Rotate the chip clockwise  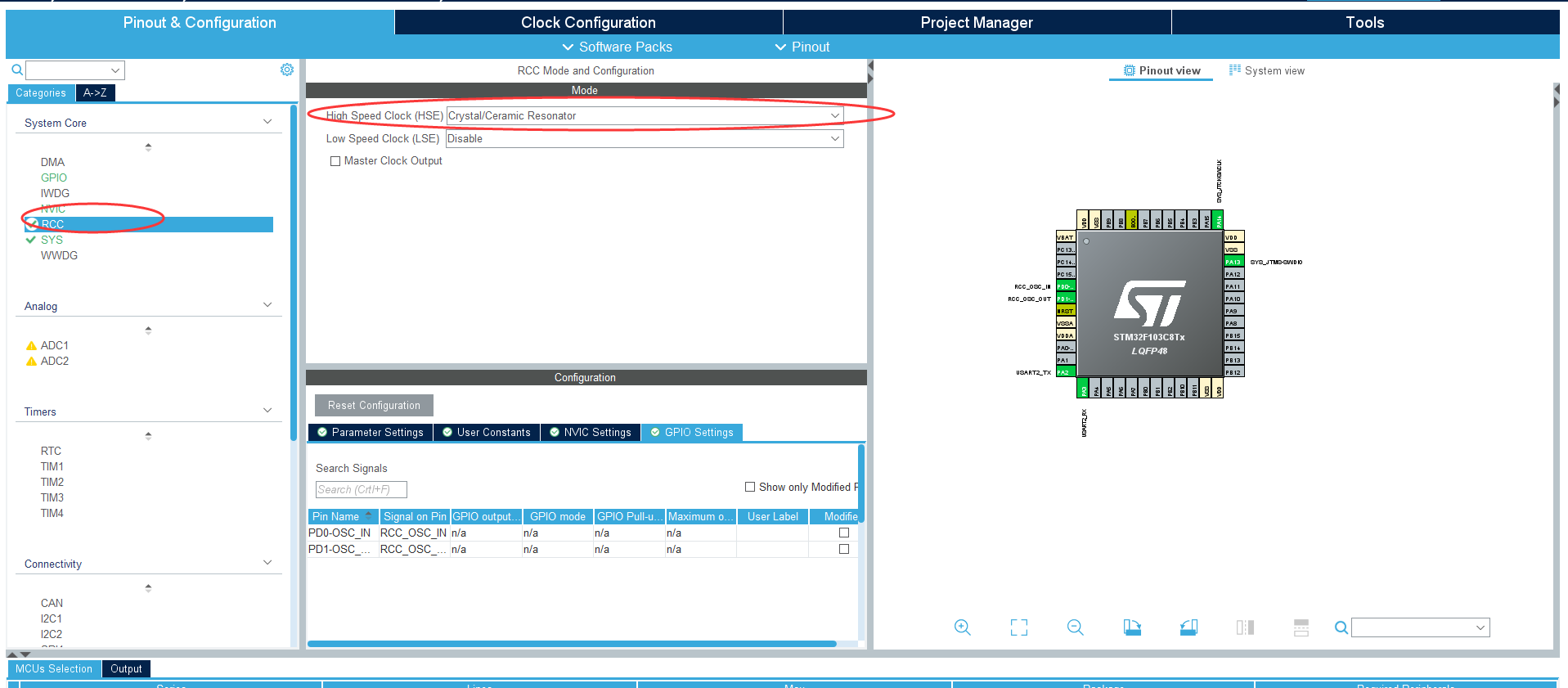click(1132, 627)
